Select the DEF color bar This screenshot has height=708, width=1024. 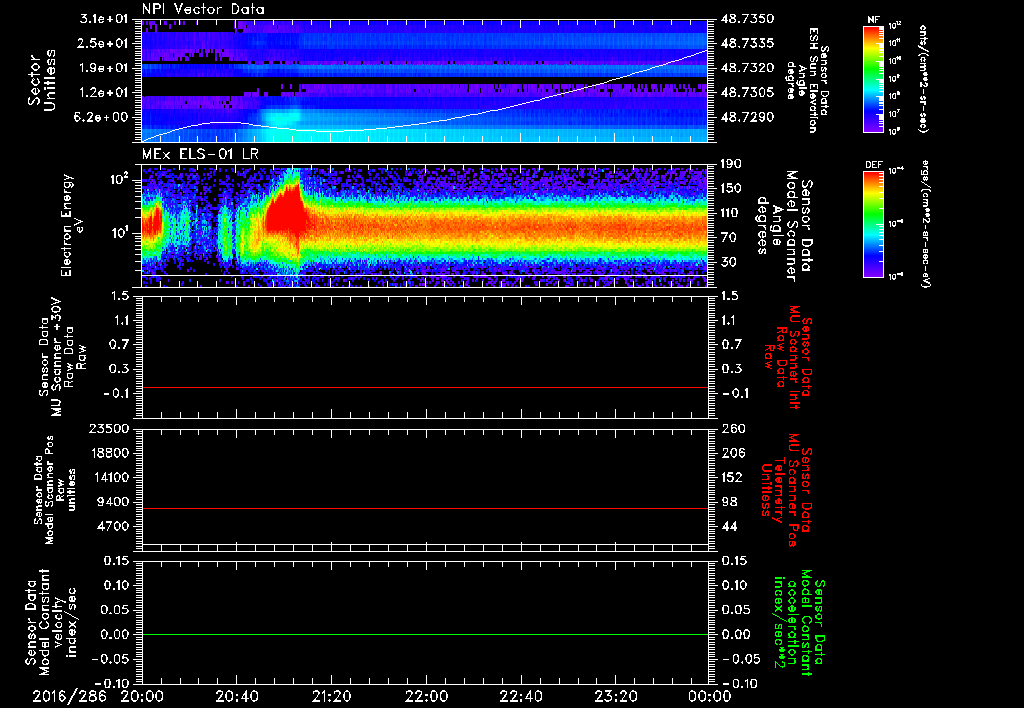click(873, 224)
